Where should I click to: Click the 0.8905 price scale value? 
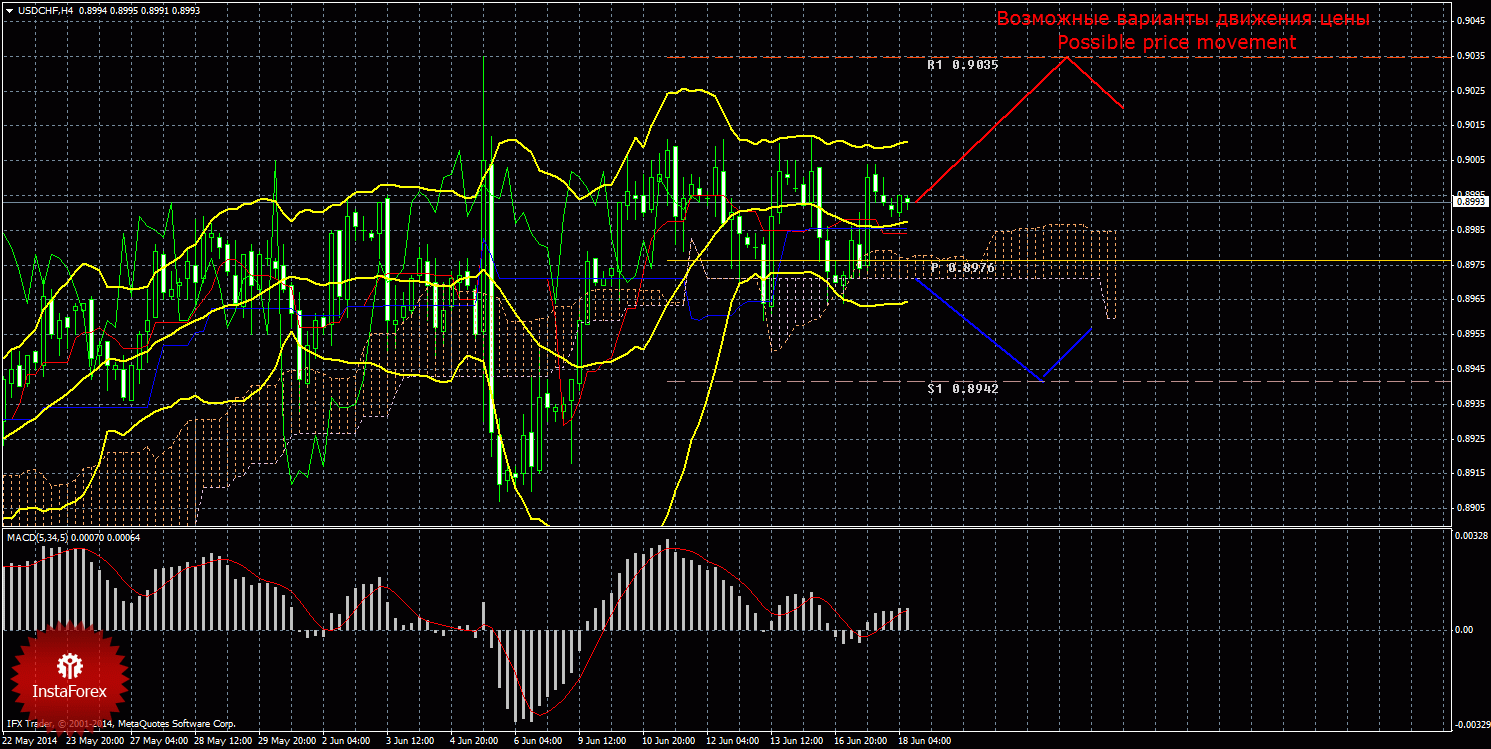1468,508
